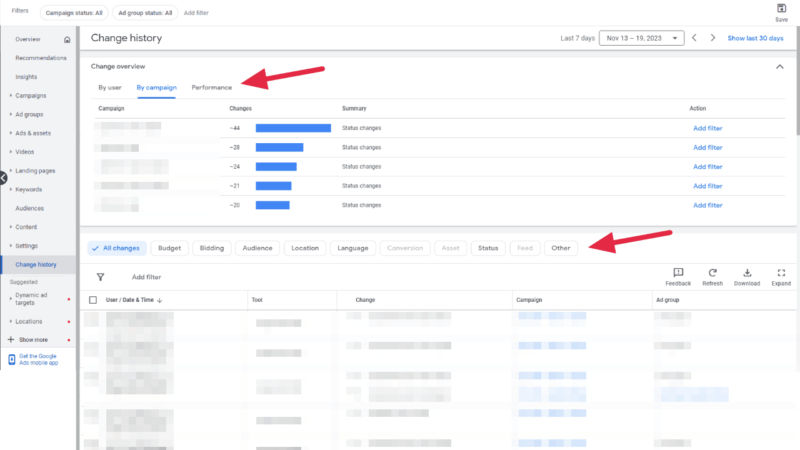Click the ~20 changes blue bar
The width and height of the screenshot is (800, 450).
point(272,205)
